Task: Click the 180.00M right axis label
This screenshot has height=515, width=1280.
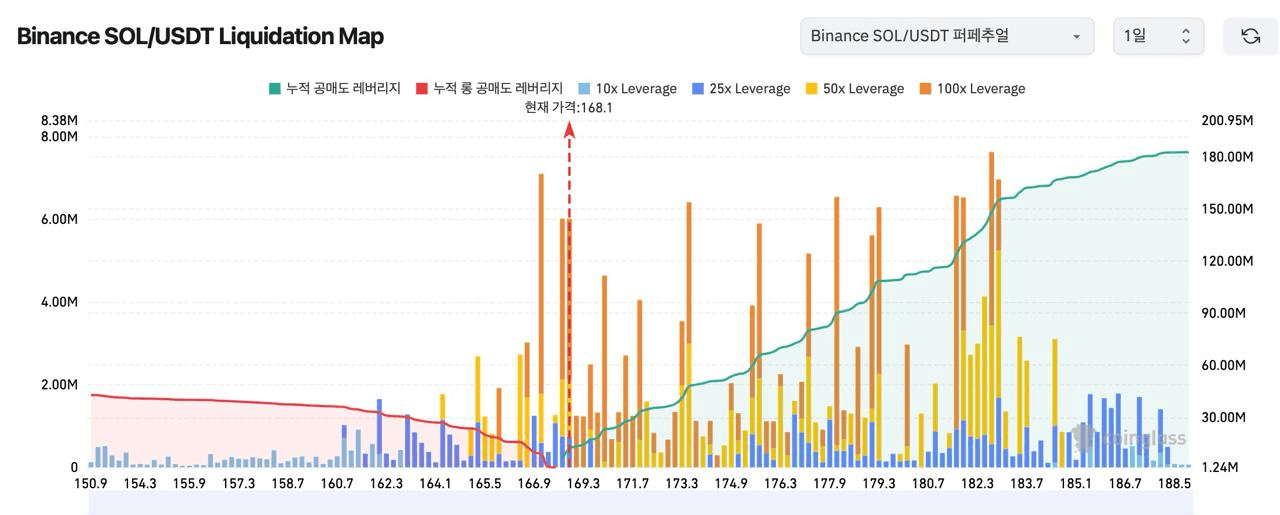Action: [x=1225, y=158]
